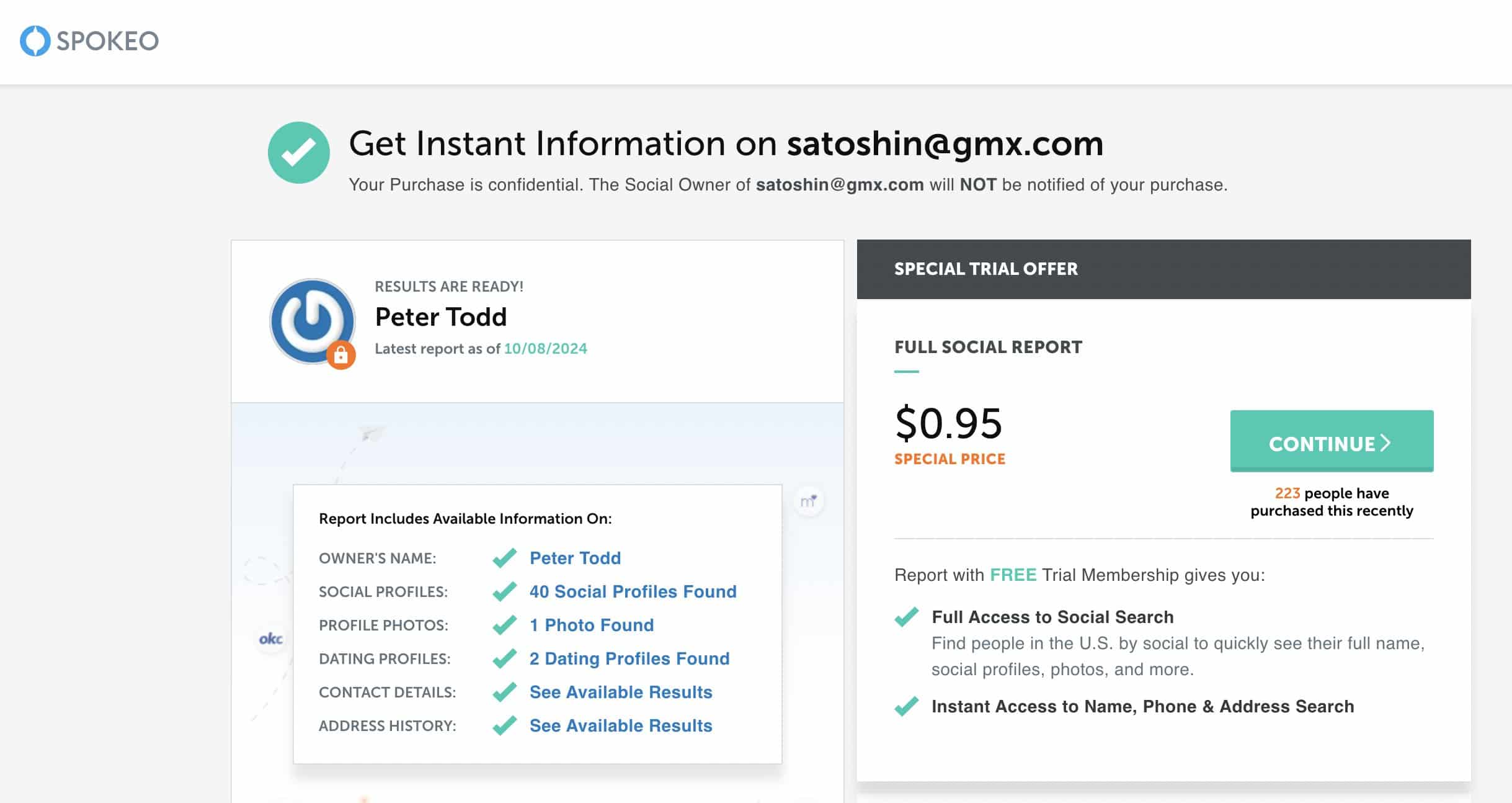Screen dimensions: 1512x803
Task: Open the 1 Photo Found link
Action: click(591, 625)
